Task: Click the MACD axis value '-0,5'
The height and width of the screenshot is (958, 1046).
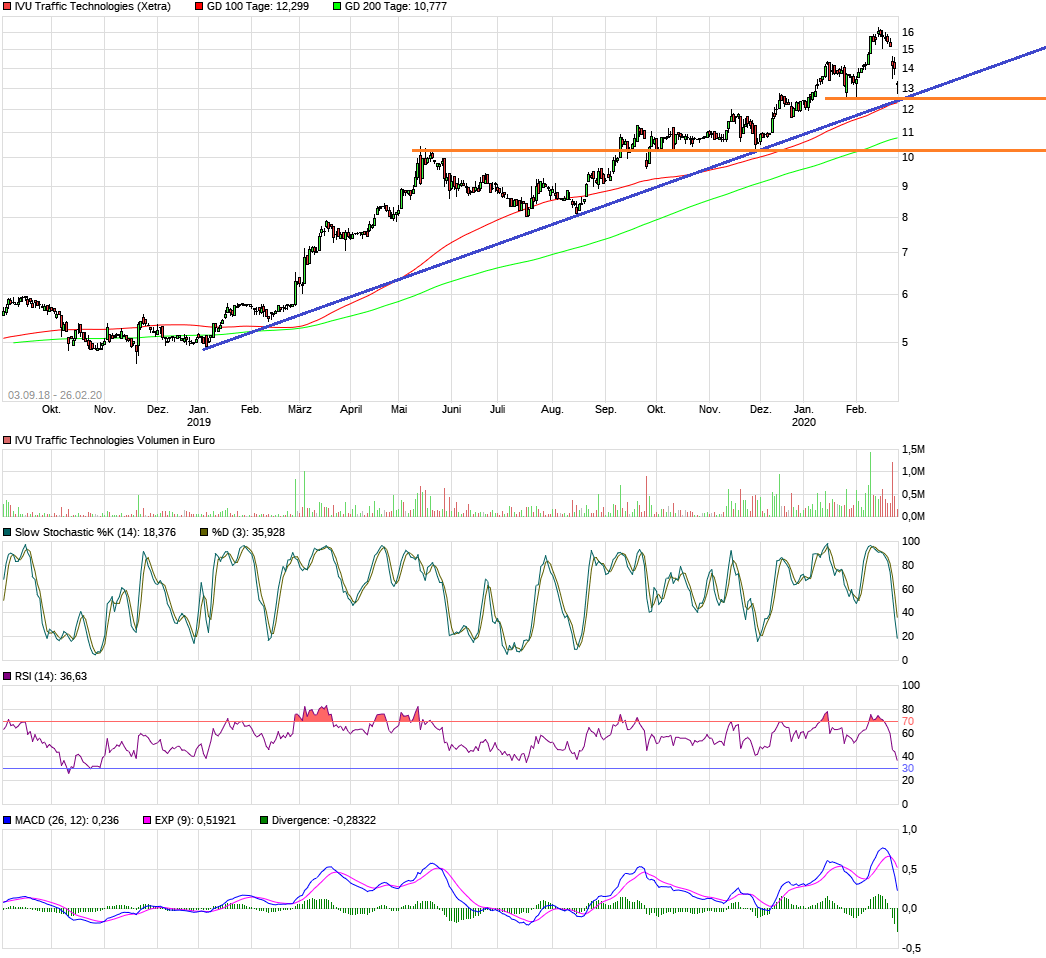Action: pos(911,948)
